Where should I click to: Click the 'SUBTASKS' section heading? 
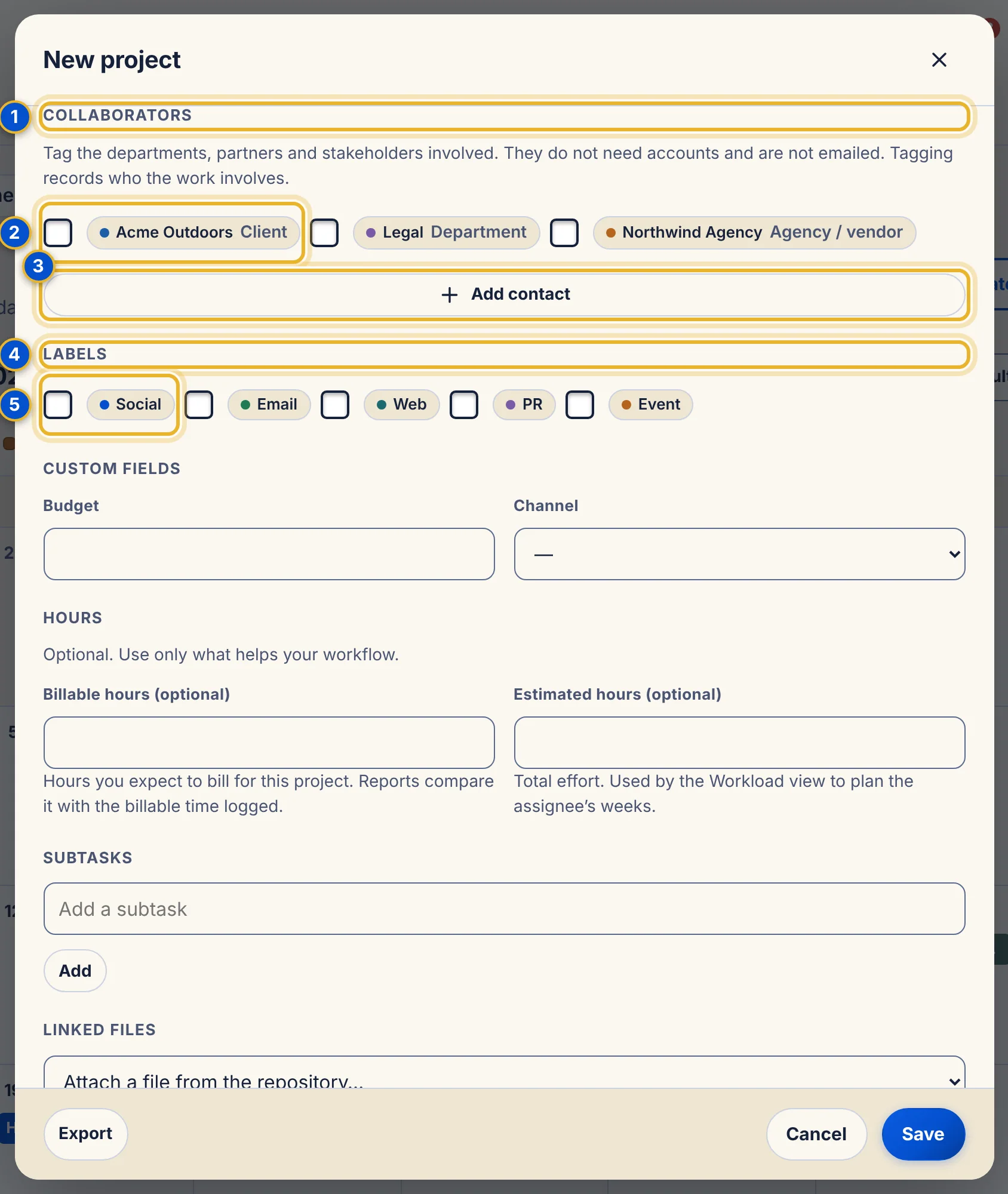(x=88, y=858)
